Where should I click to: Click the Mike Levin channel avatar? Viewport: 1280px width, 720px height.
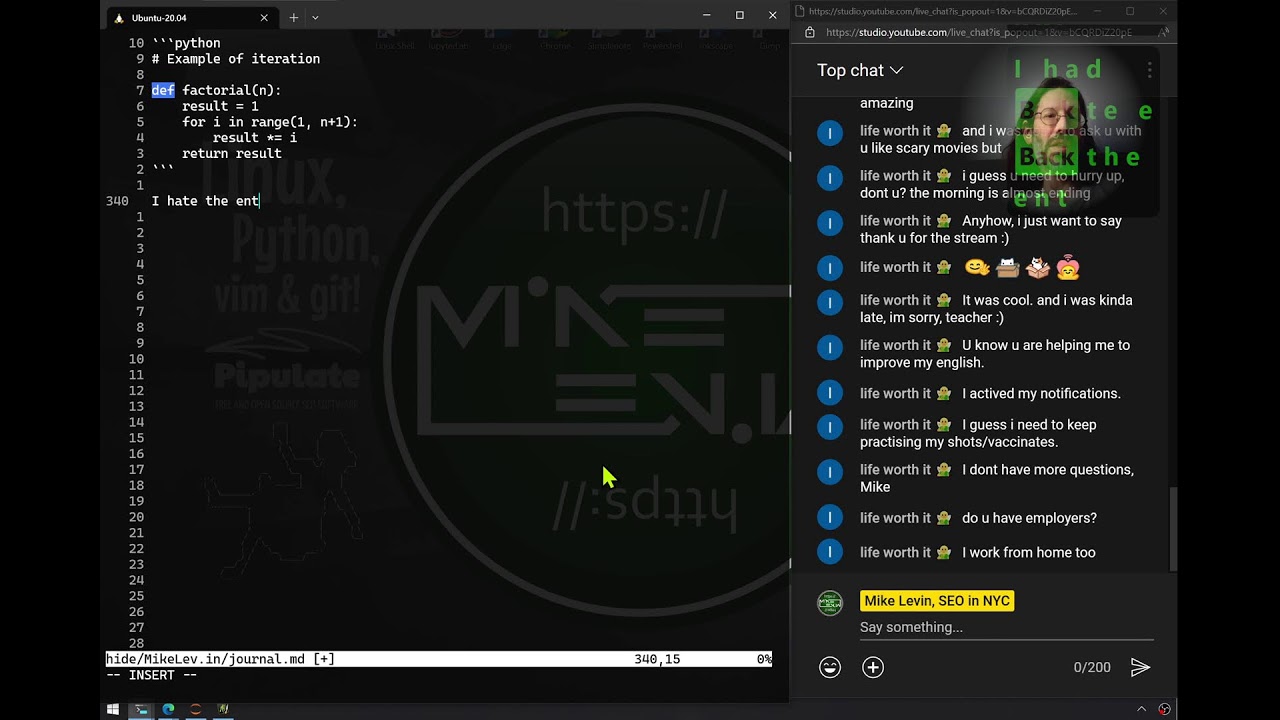click(830, 602)
